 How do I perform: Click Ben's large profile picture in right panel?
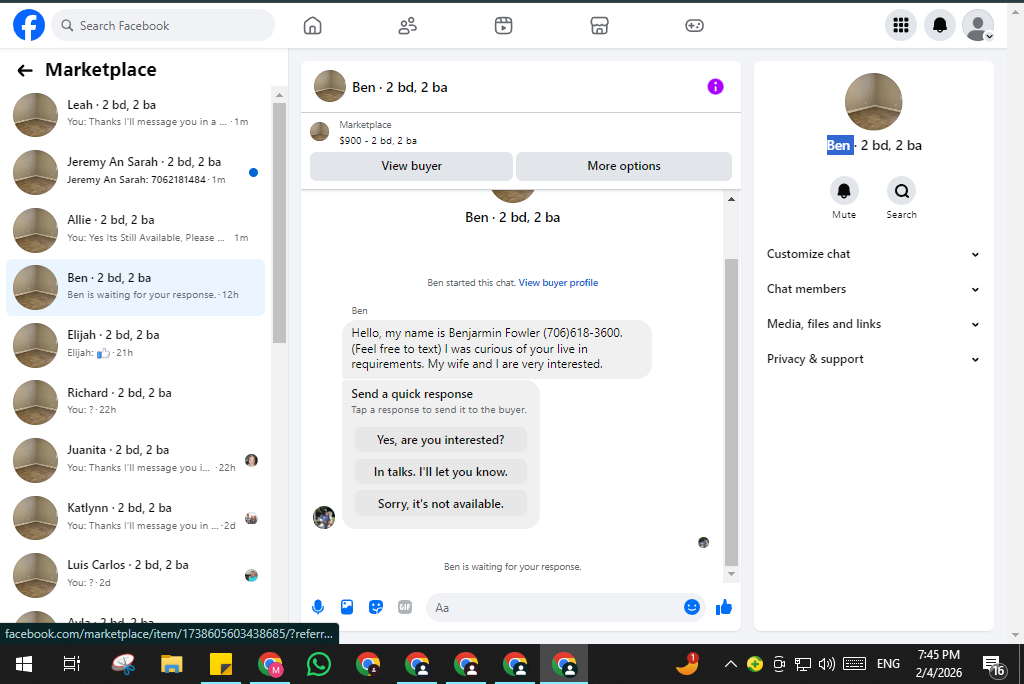[x=873, y=102]
